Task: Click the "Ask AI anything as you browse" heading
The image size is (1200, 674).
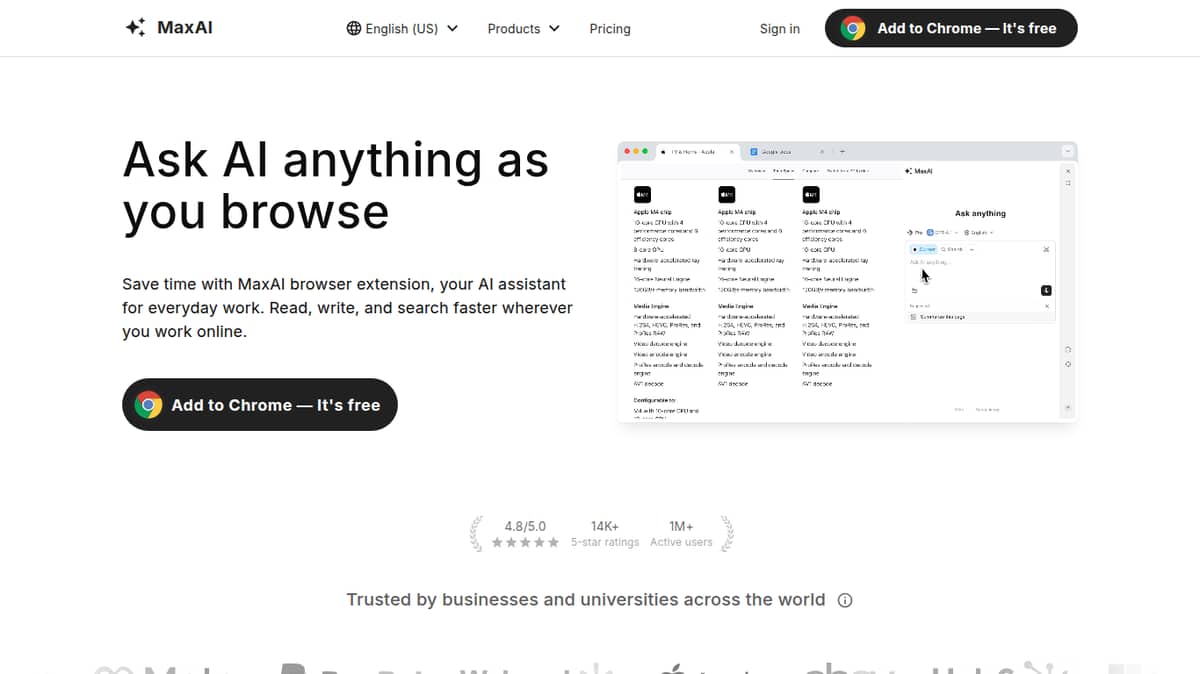Action: 336,185
